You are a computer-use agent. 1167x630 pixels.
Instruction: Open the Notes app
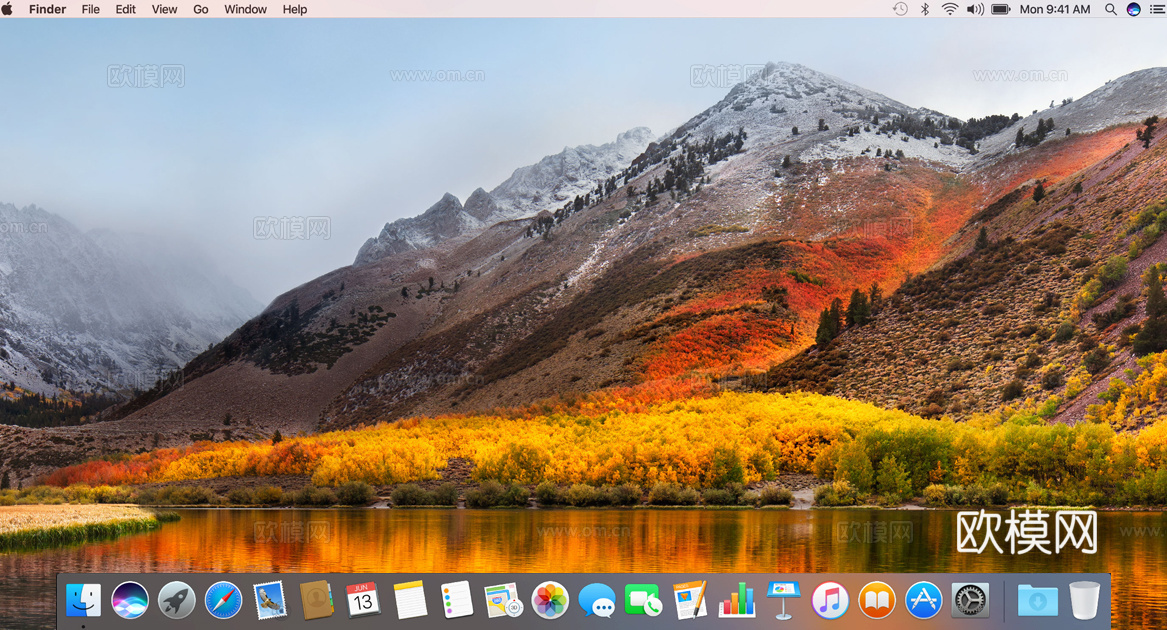tap(410, 600)
